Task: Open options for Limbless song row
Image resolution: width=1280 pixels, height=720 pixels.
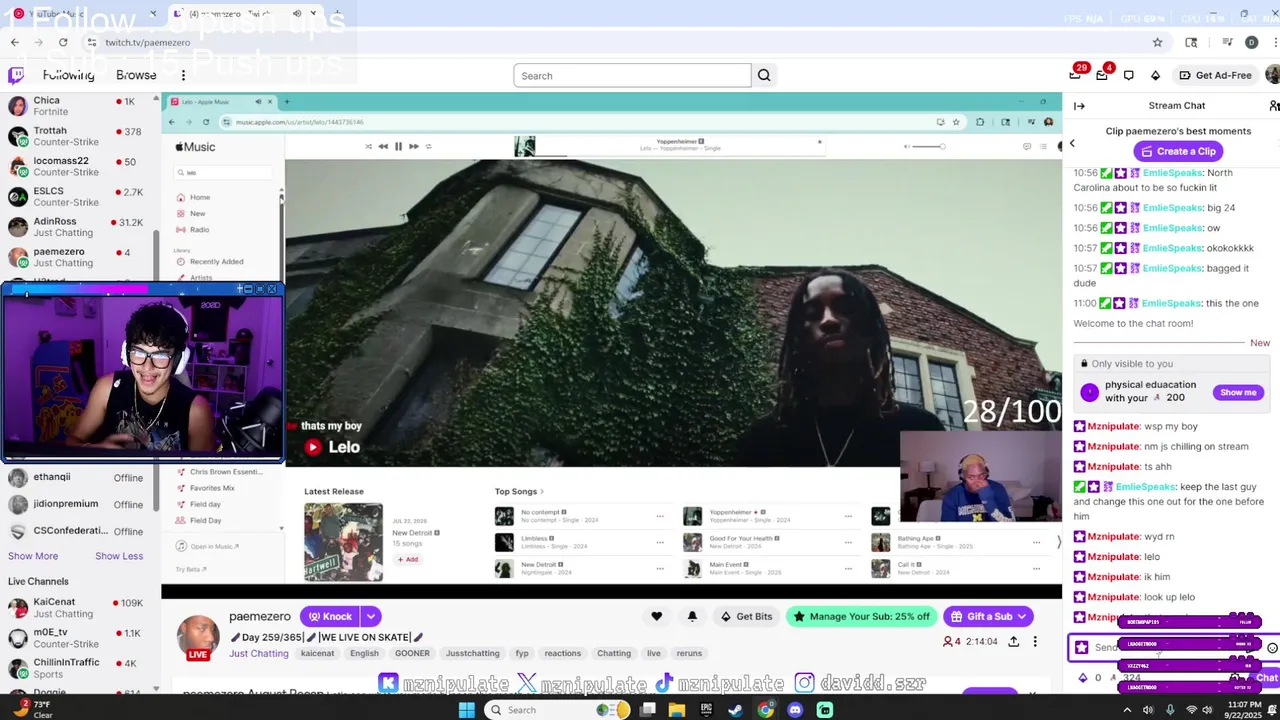Action: coord(660,542)
